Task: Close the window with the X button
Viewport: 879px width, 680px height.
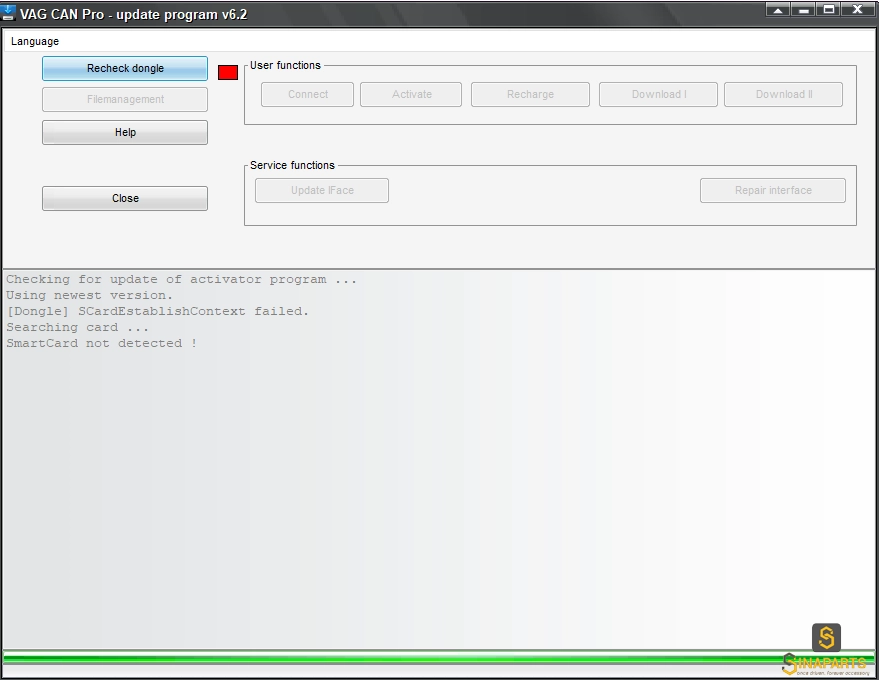Action: click(857, 10)
